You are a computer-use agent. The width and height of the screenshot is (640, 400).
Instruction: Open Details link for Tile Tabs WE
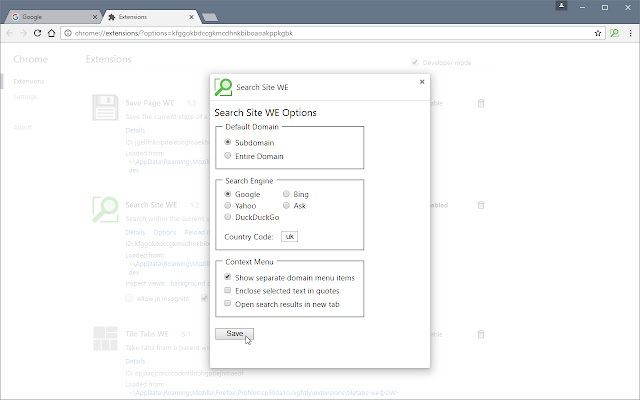(135, 361)
